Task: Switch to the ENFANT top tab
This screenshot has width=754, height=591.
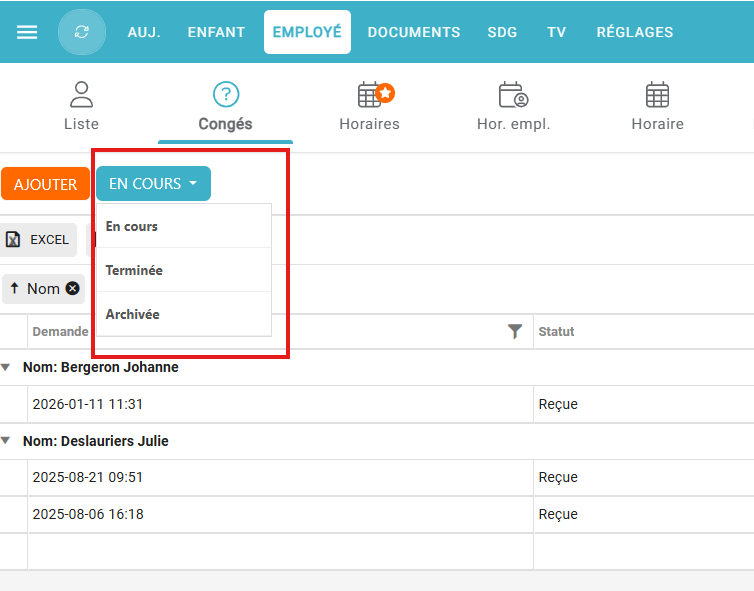Action: tap(216, 32)
